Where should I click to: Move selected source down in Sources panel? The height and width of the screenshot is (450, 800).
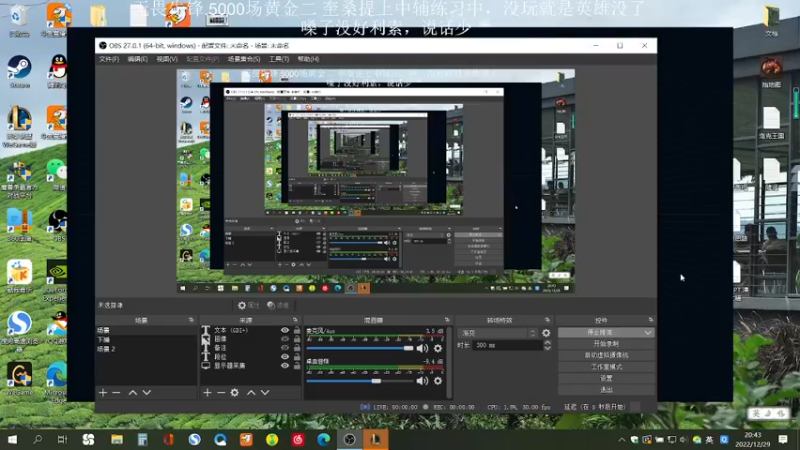pyautogui.click(x=265, y=392)
